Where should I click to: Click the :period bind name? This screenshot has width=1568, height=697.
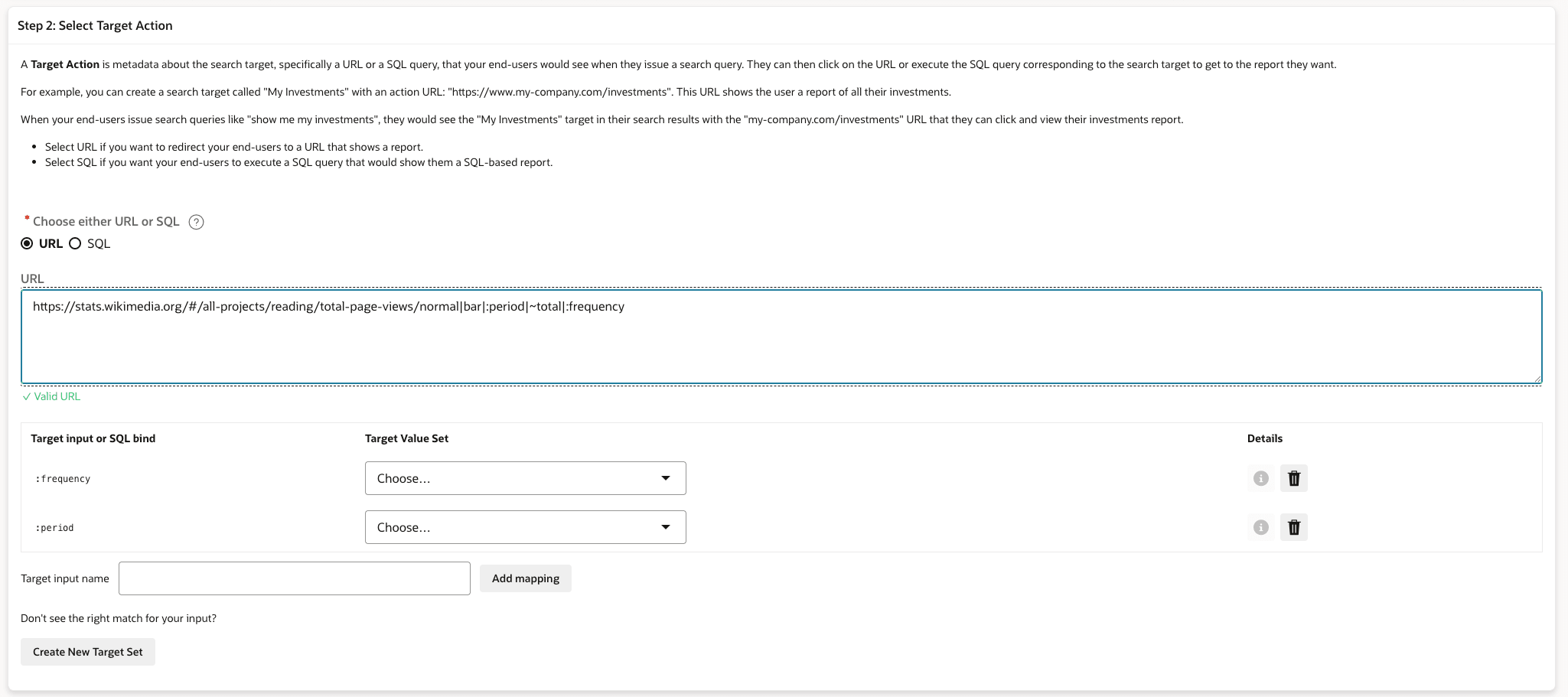54,528
